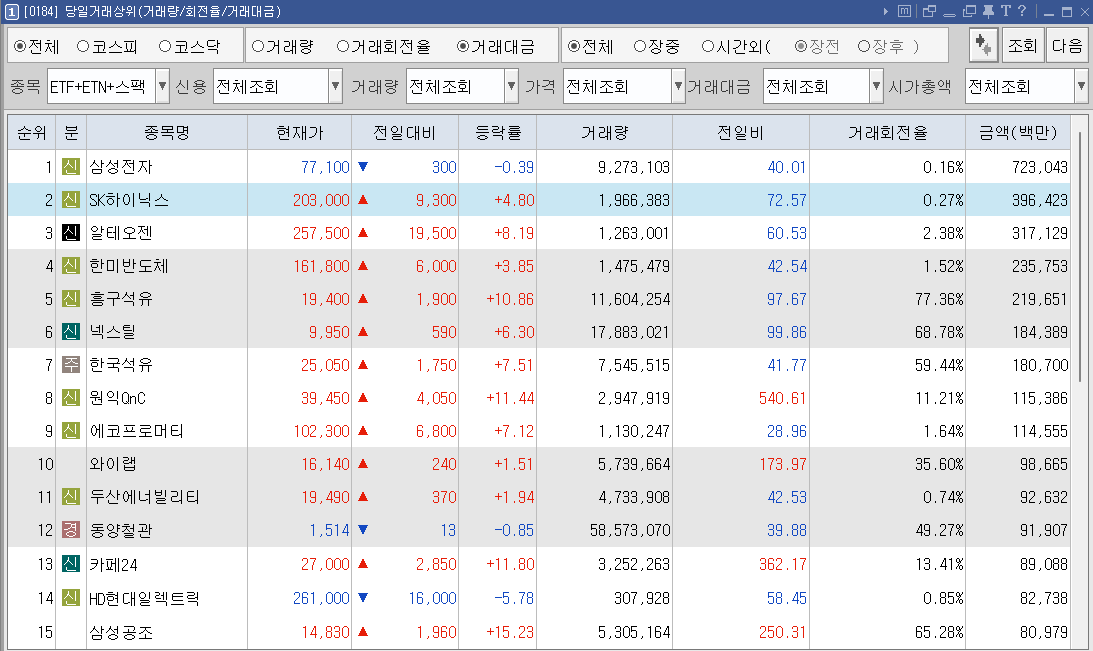
Task: Click the boxed 'm' icon in title bar
Action: (x=904, y=11)
